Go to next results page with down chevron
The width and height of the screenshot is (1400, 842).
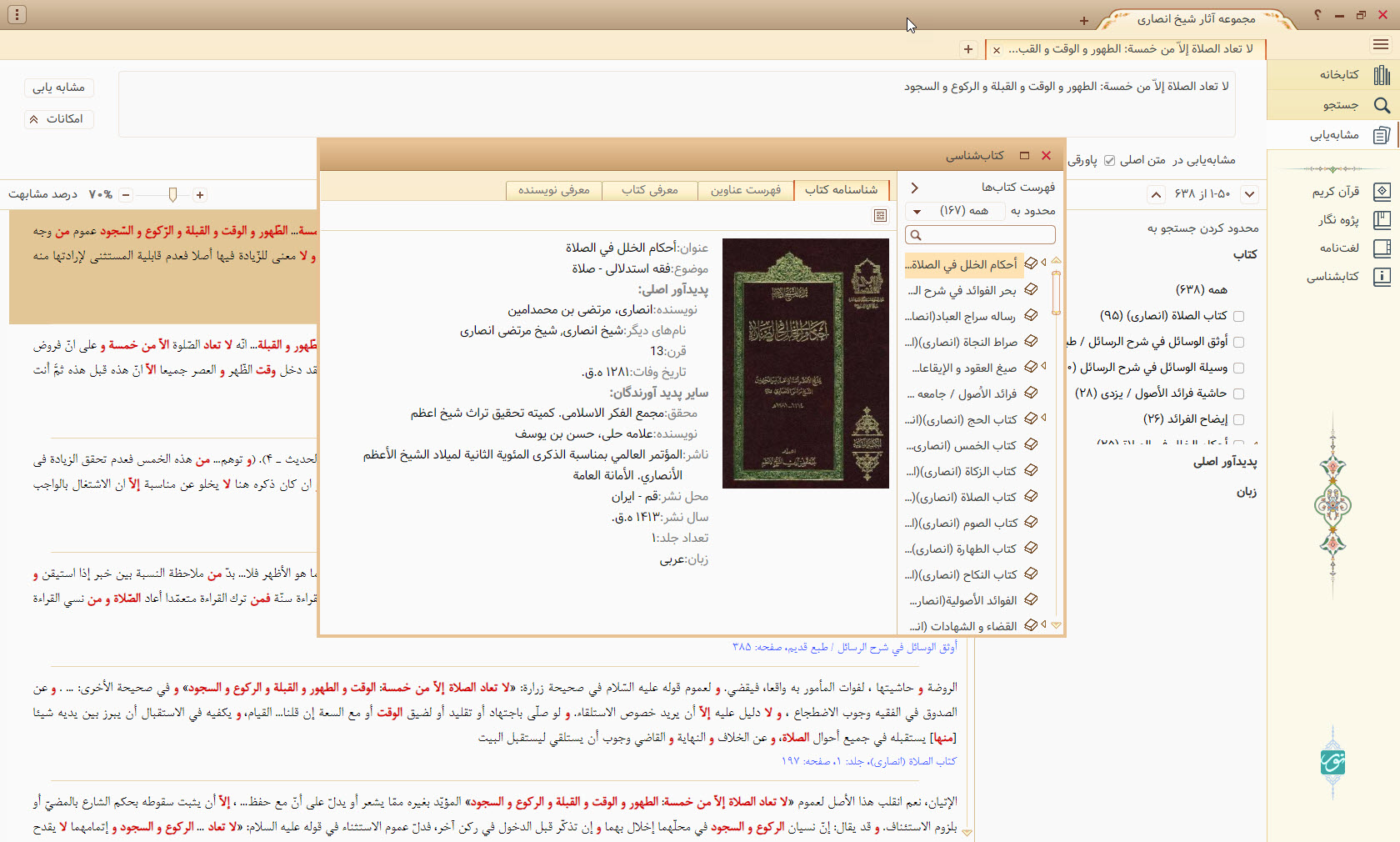point(1249,194)
